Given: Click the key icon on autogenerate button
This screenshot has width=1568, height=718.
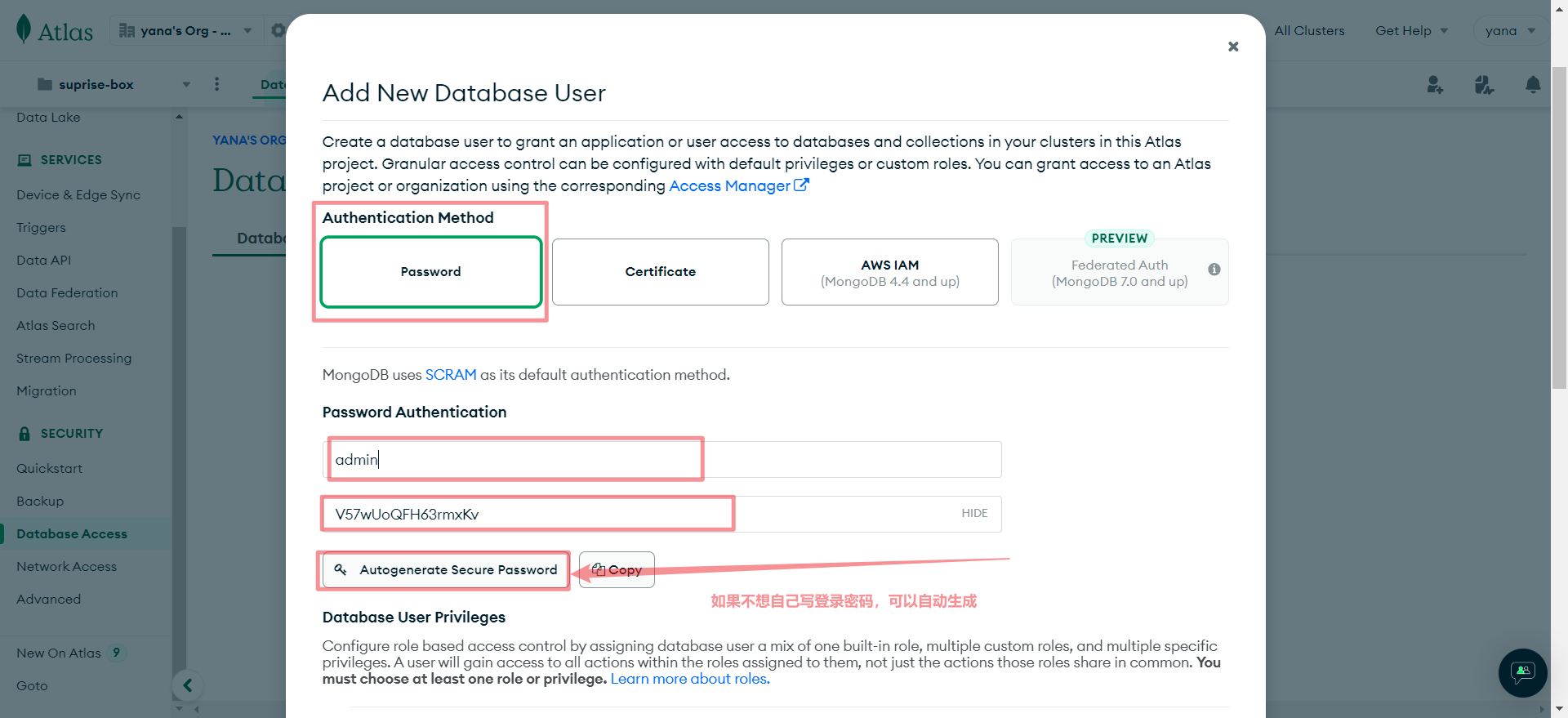Looking at the screenshot, I should (341, 569).
